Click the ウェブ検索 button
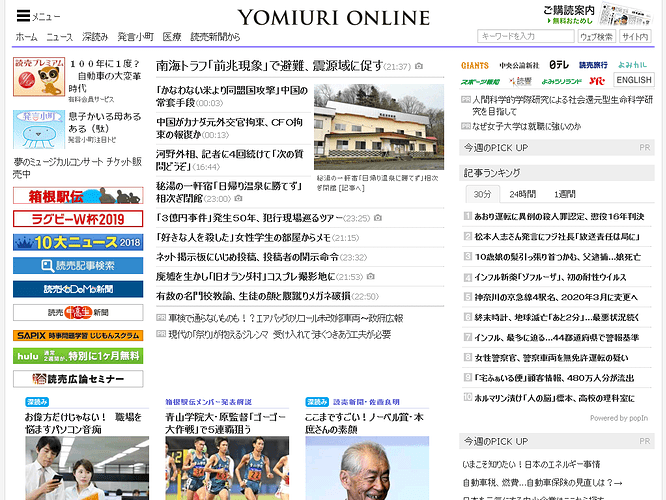 [597, 37]
